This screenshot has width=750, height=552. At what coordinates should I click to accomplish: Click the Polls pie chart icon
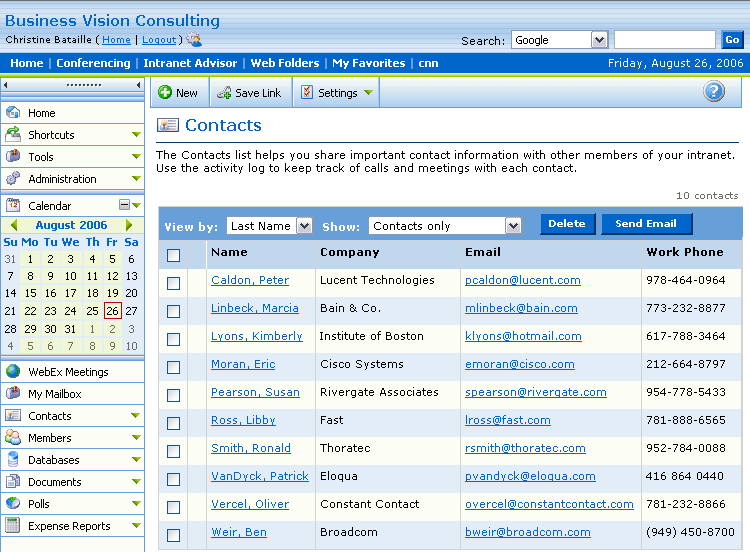click(13, 504)
